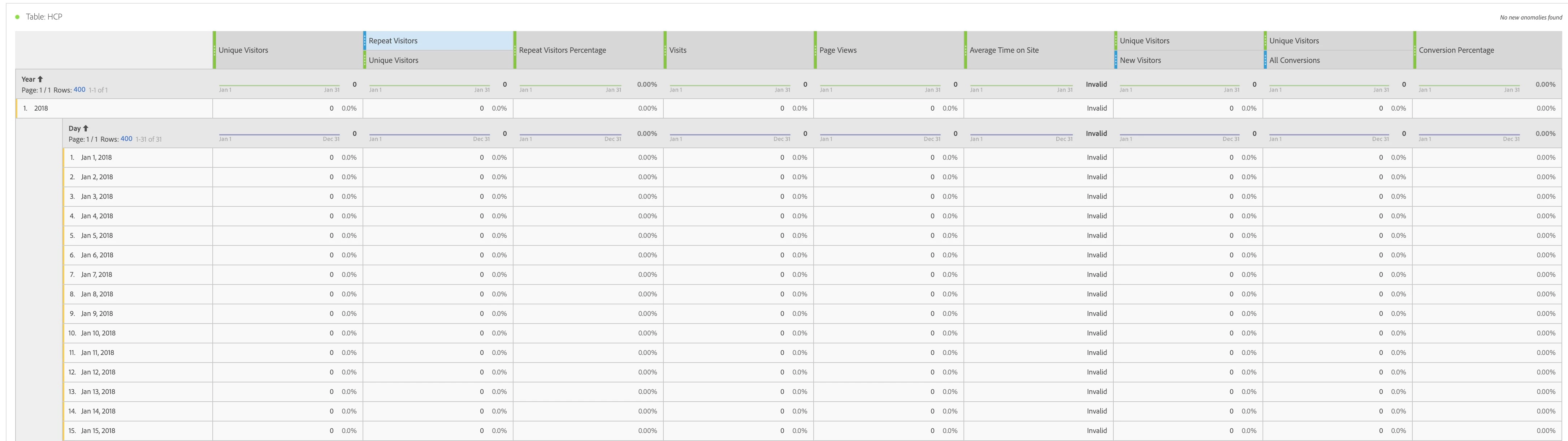Grab the Visits column drag handle
The image size is (1568, 441).
(665, 50)
